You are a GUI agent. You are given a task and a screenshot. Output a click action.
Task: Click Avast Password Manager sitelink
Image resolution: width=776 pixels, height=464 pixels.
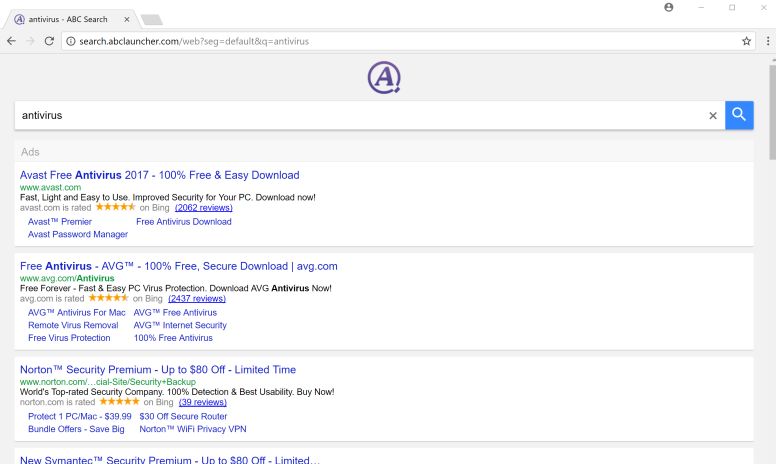coord(77,234)
